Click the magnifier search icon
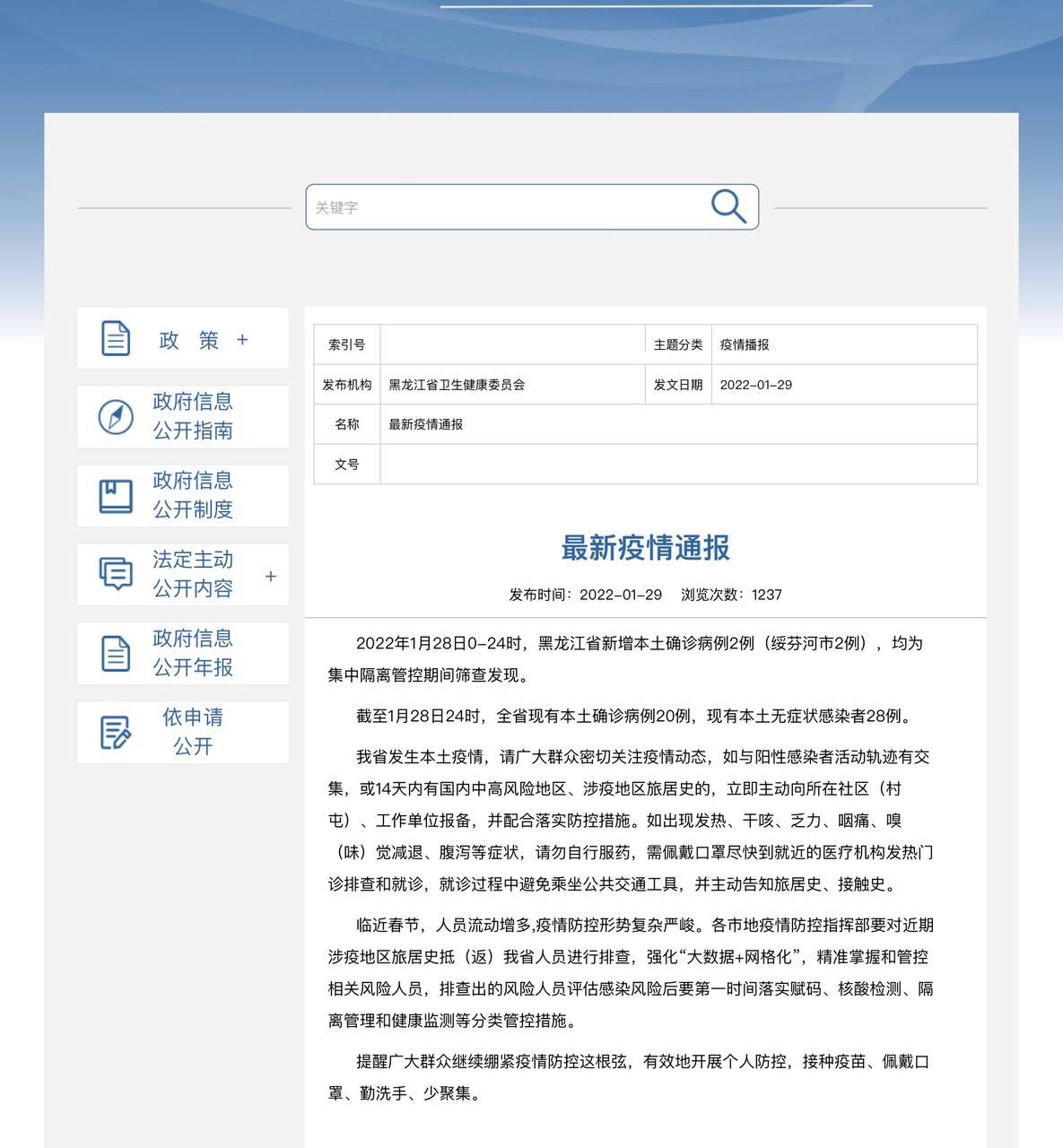Viewport: 1063px width, 1148px height. click(728, 206)
